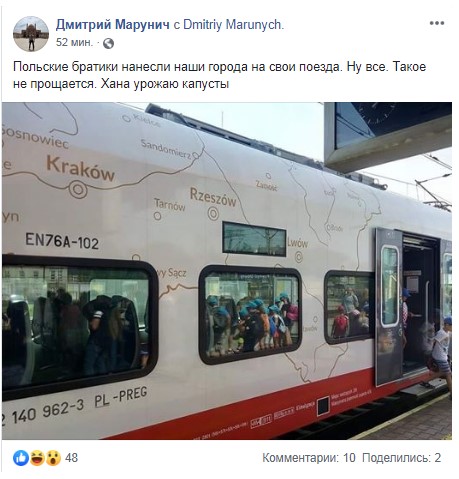Click the public globe privacy icon
459x479 pixels.
108,43
